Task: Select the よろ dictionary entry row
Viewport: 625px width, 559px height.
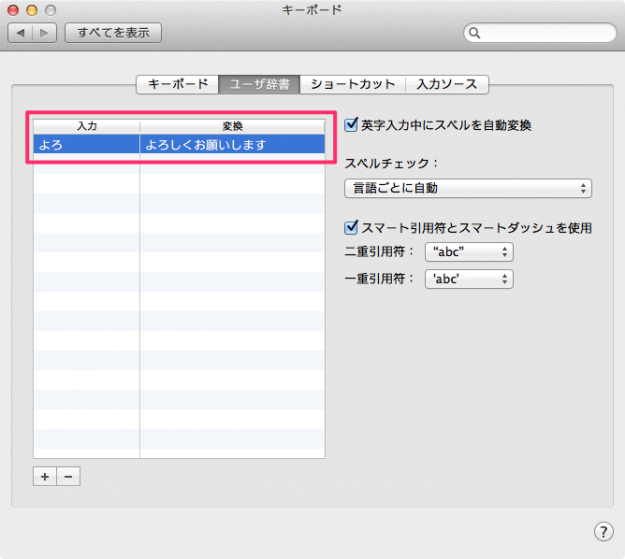Action: (x=179, y=145)
